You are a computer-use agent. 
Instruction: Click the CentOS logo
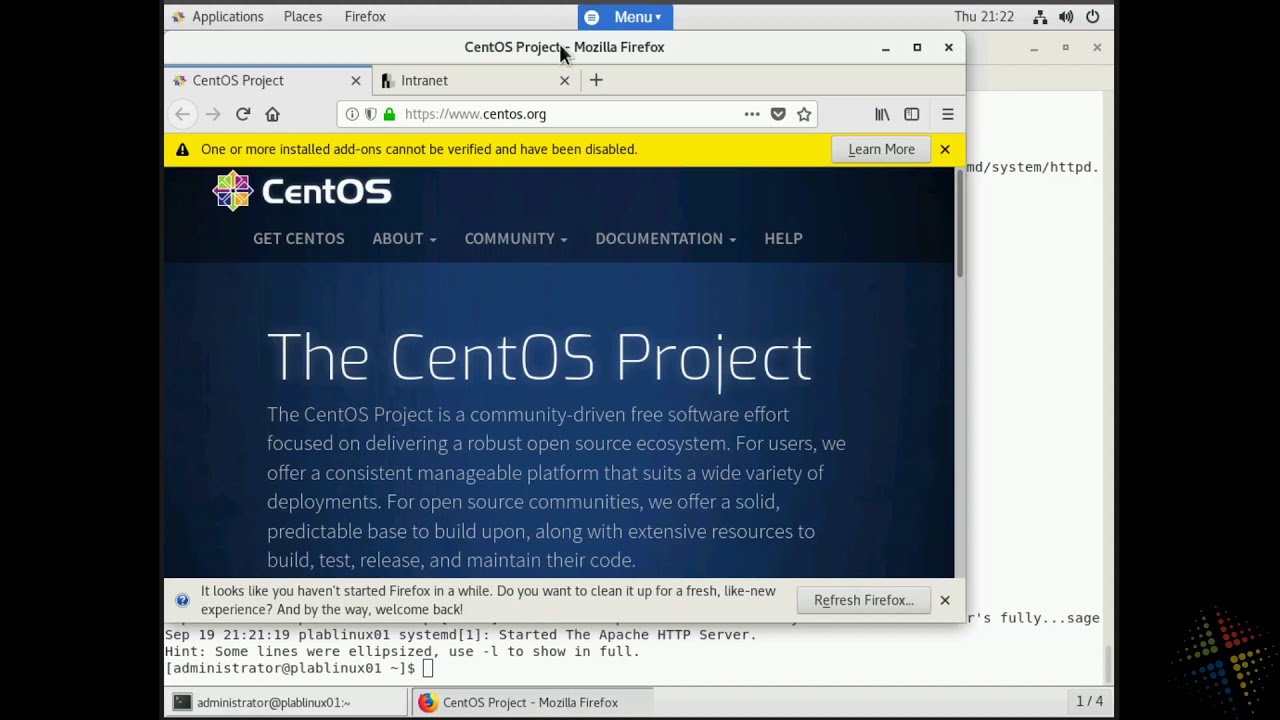coord(302,191)
